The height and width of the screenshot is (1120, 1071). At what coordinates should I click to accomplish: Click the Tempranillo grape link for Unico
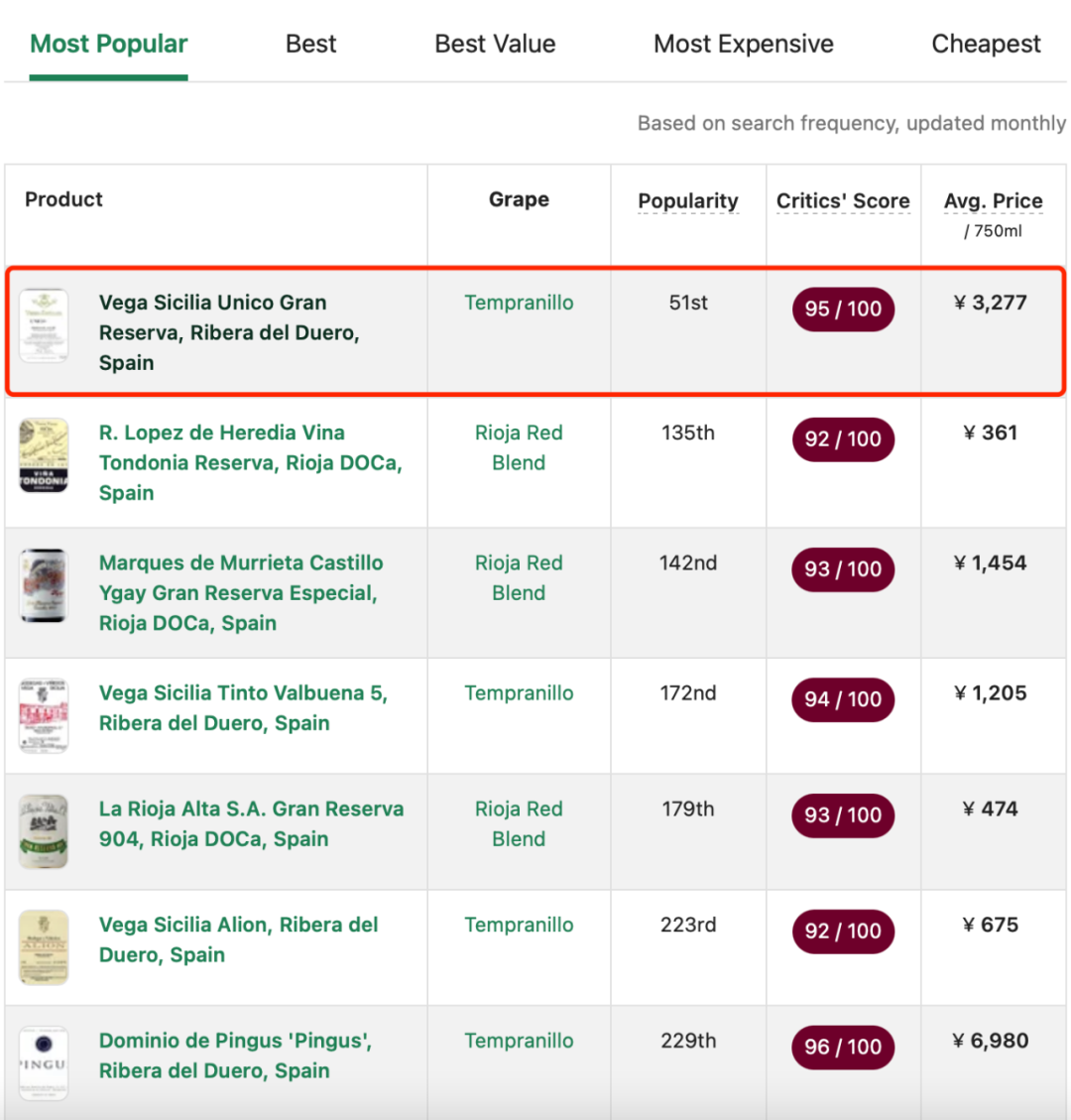[x=519, y=303]
